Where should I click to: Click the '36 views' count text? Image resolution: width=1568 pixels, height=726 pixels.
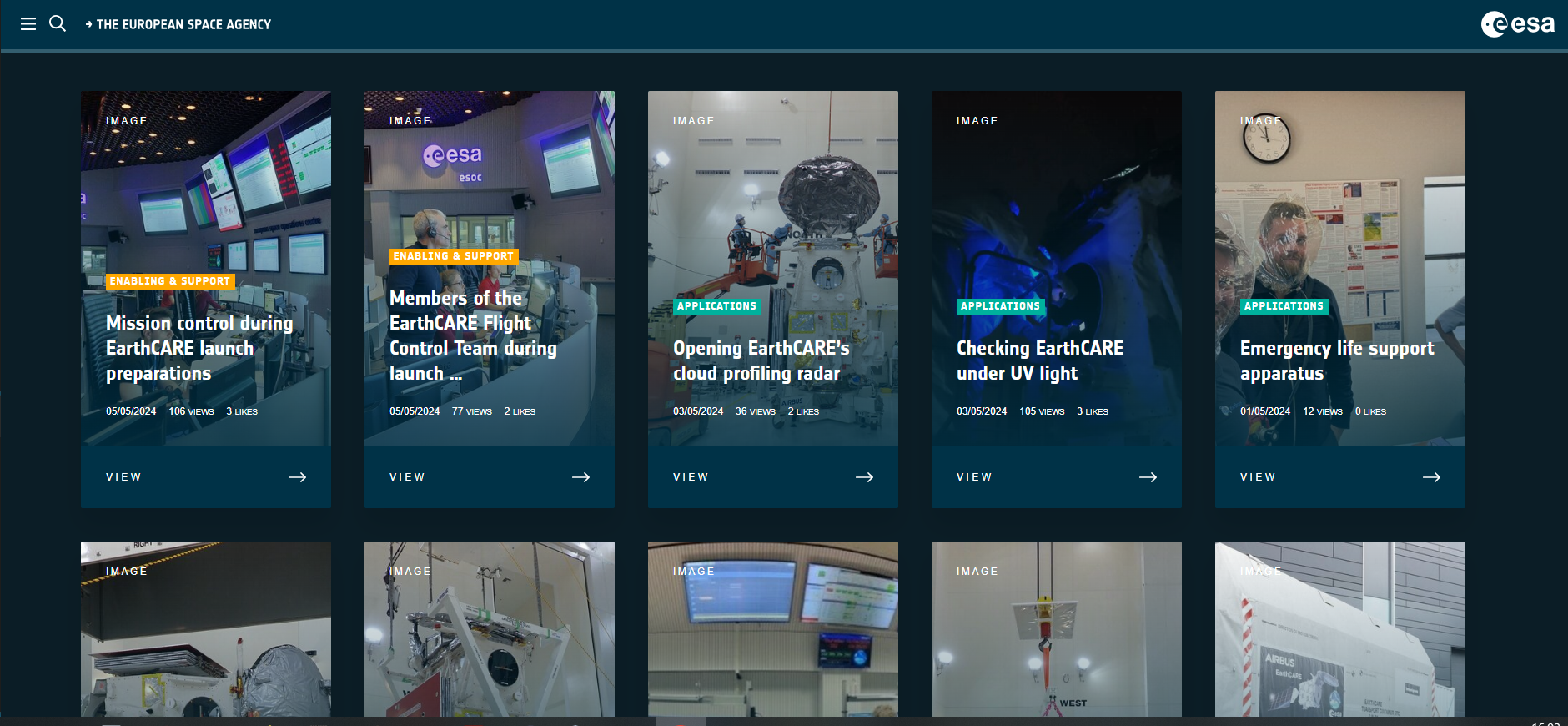coord(756,411)
